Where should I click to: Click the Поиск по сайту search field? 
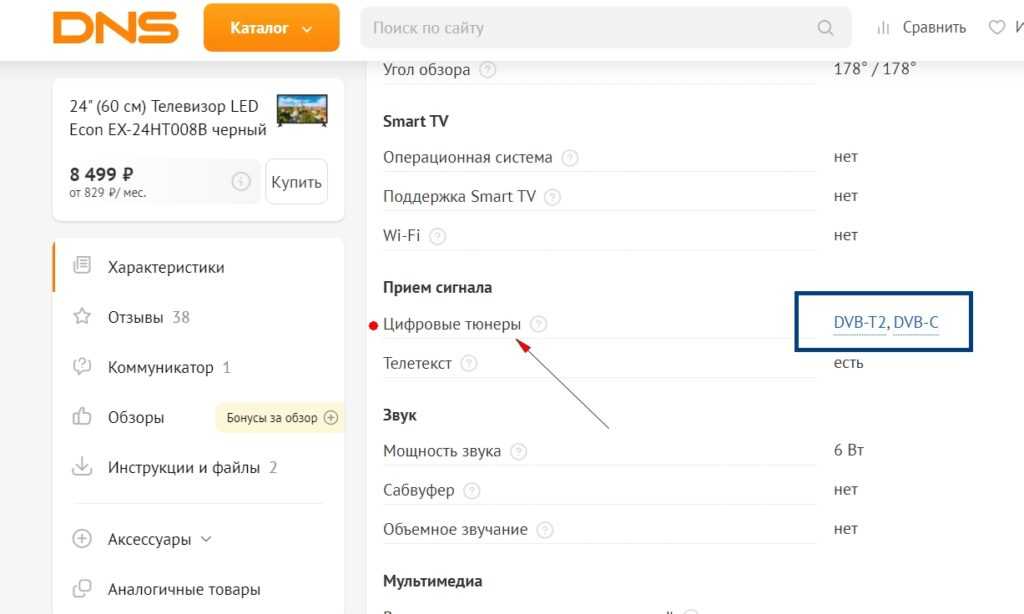point(590,28)
